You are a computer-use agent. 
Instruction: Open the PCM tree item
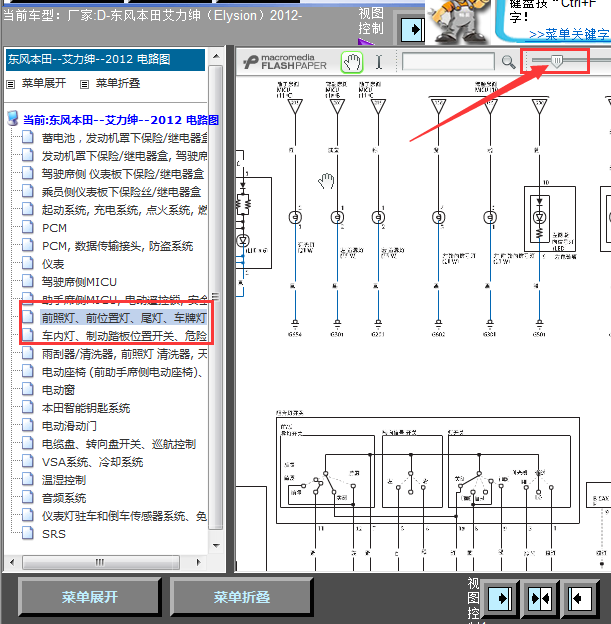tap(55, 228)
